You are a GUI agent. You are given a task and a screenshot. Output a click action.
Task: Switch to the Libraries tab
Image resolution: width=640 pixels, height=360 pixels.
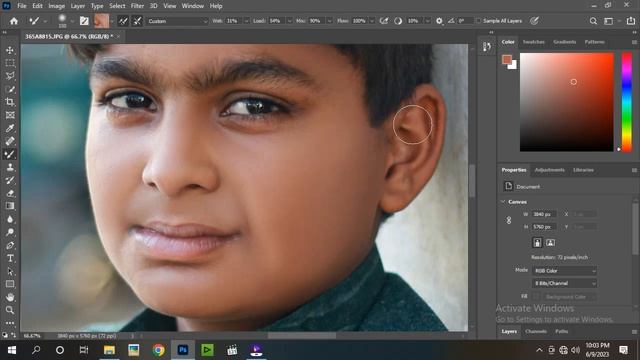click(583, 170)
